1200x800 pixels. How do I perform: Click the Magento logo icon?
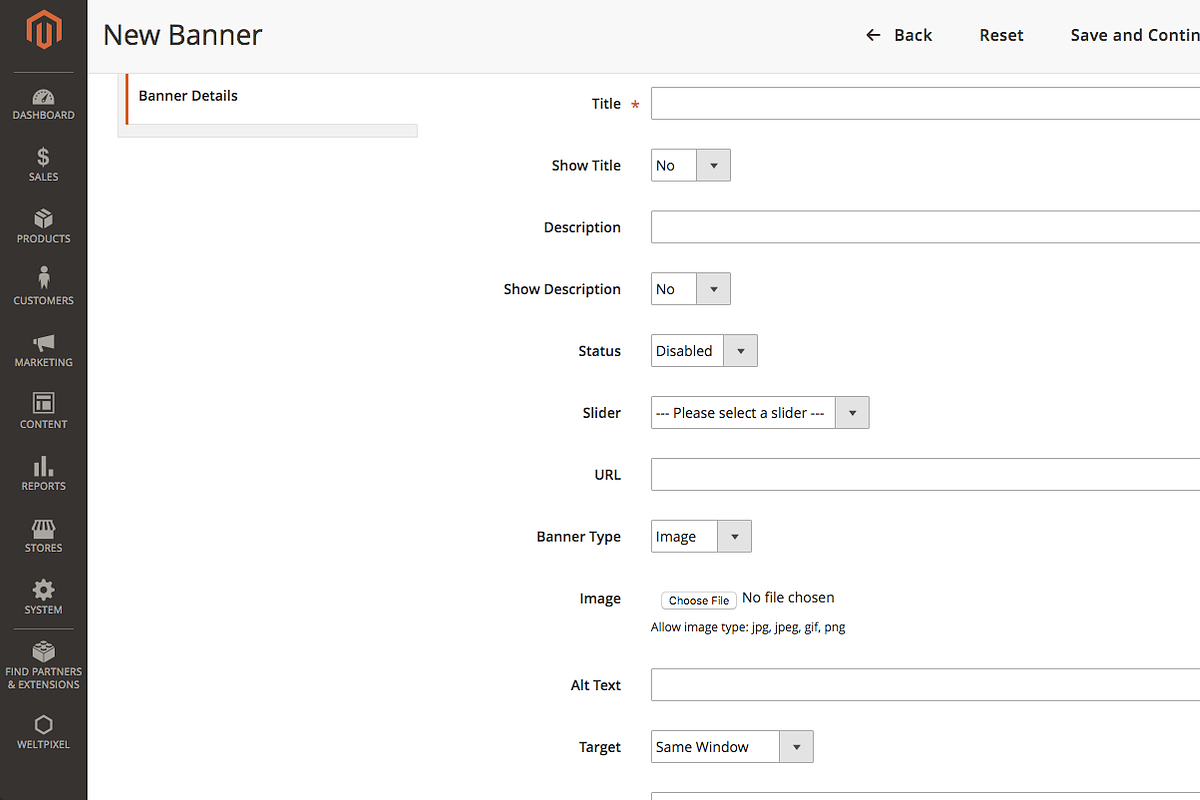coord(43,31)
